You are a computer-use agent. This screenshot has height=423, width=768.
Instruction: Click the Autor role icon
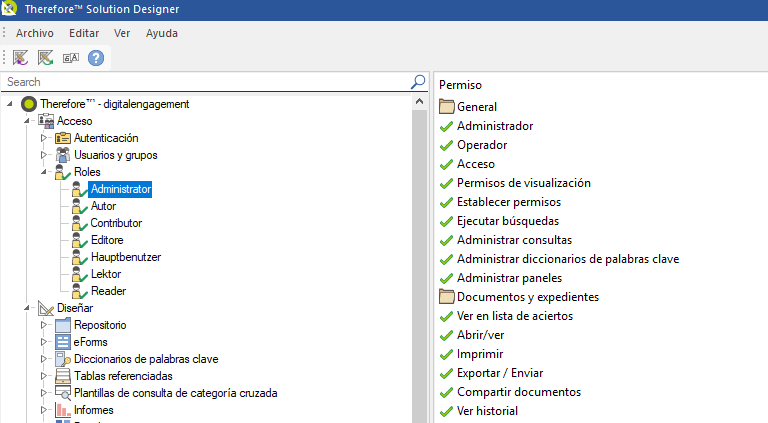(x=79, y=206)
